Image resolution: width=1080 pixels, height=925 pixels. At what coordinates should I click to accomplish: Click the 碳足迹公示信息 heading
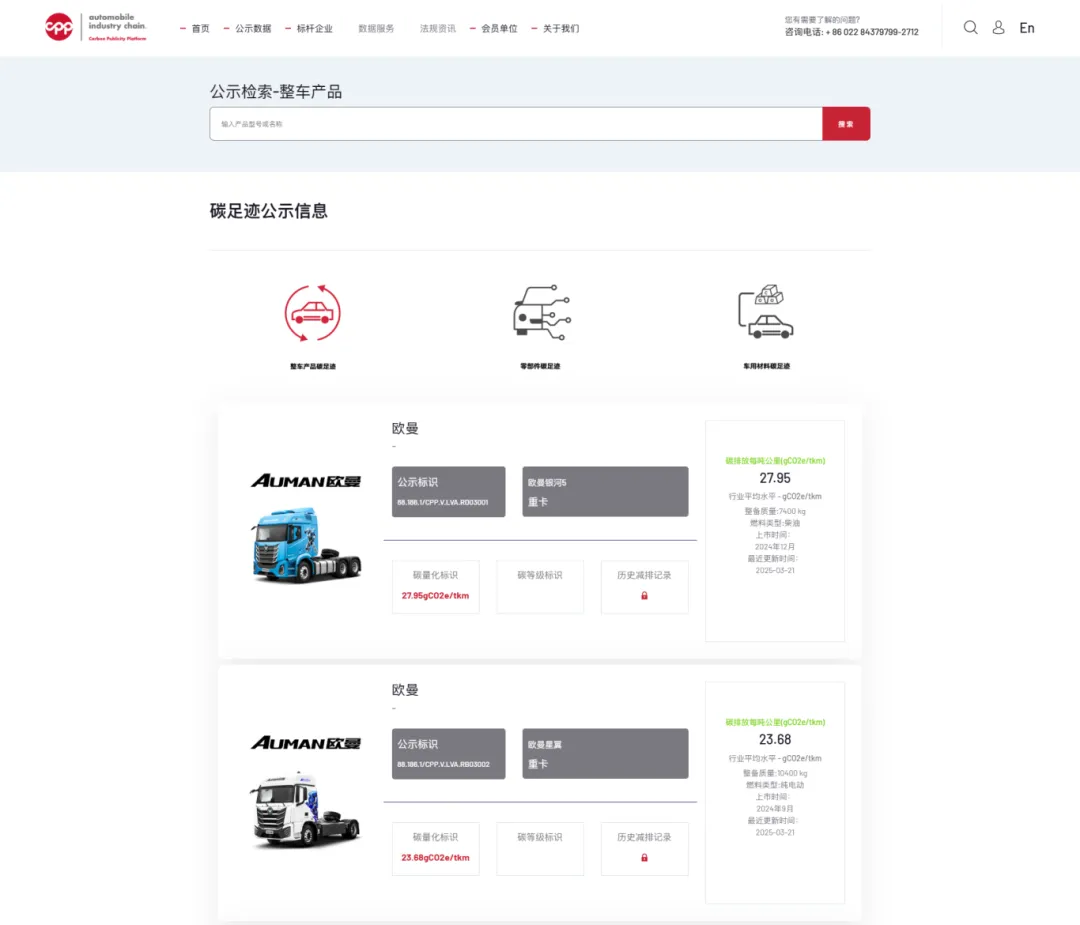(x=269, y=211)
